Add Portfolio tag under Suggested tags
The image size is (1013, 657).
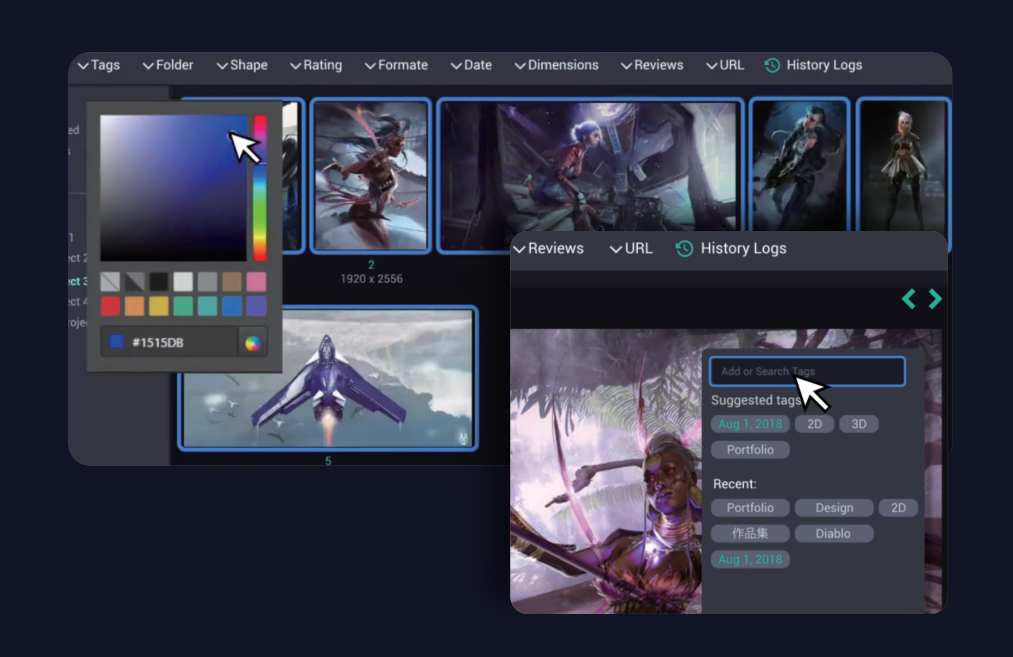pyautogui.click(x=750, y=450)
